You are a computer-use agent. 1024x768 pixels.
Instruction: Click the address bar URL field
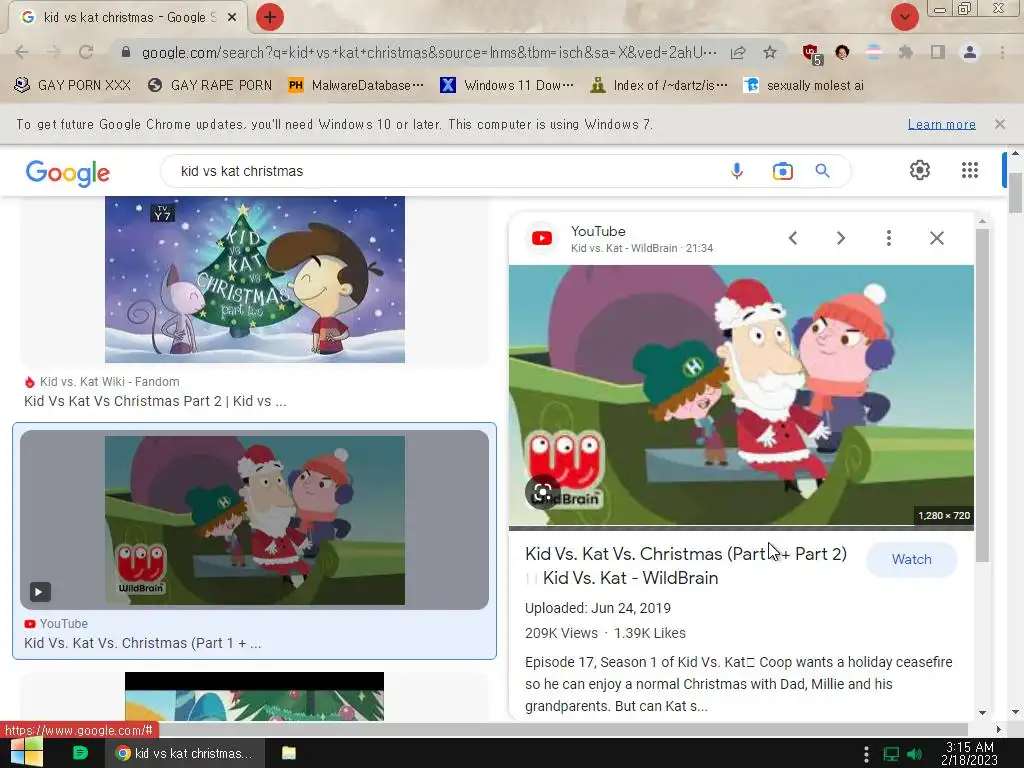point(428,52)
